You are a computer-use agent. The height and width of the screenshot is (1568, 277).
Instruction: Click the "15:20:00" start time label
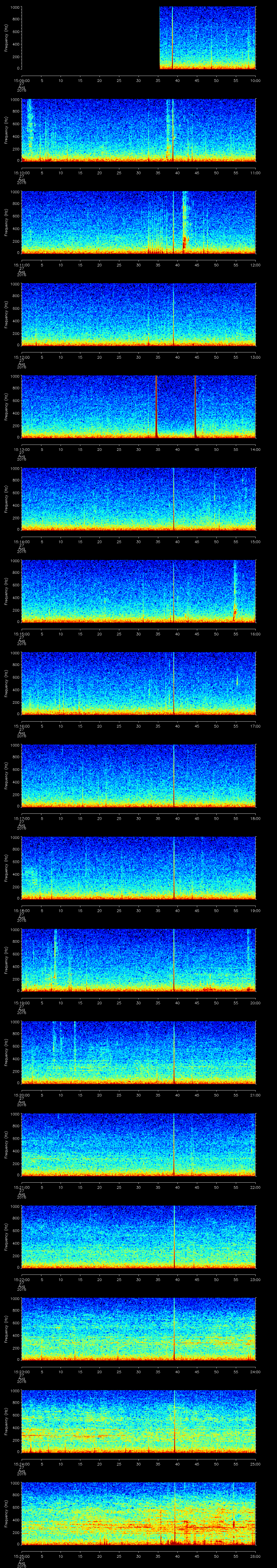22,1095
